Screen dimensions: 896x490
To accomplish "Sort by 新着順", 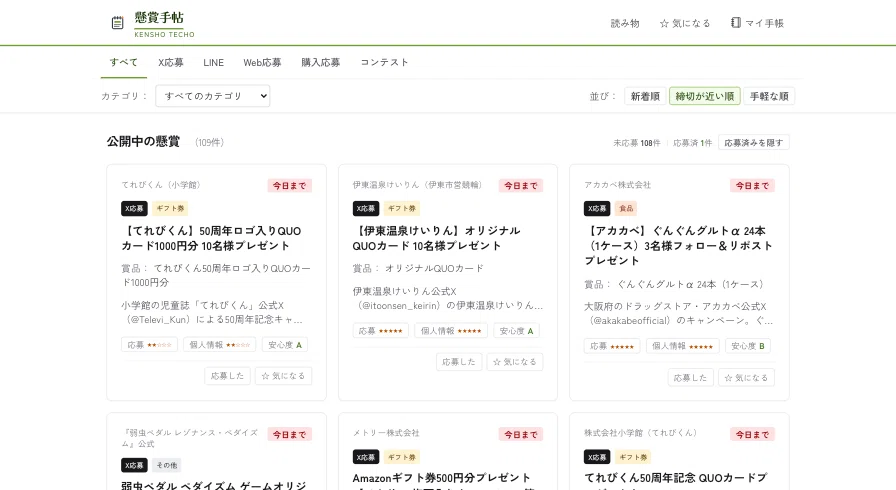I will [645, 96].
